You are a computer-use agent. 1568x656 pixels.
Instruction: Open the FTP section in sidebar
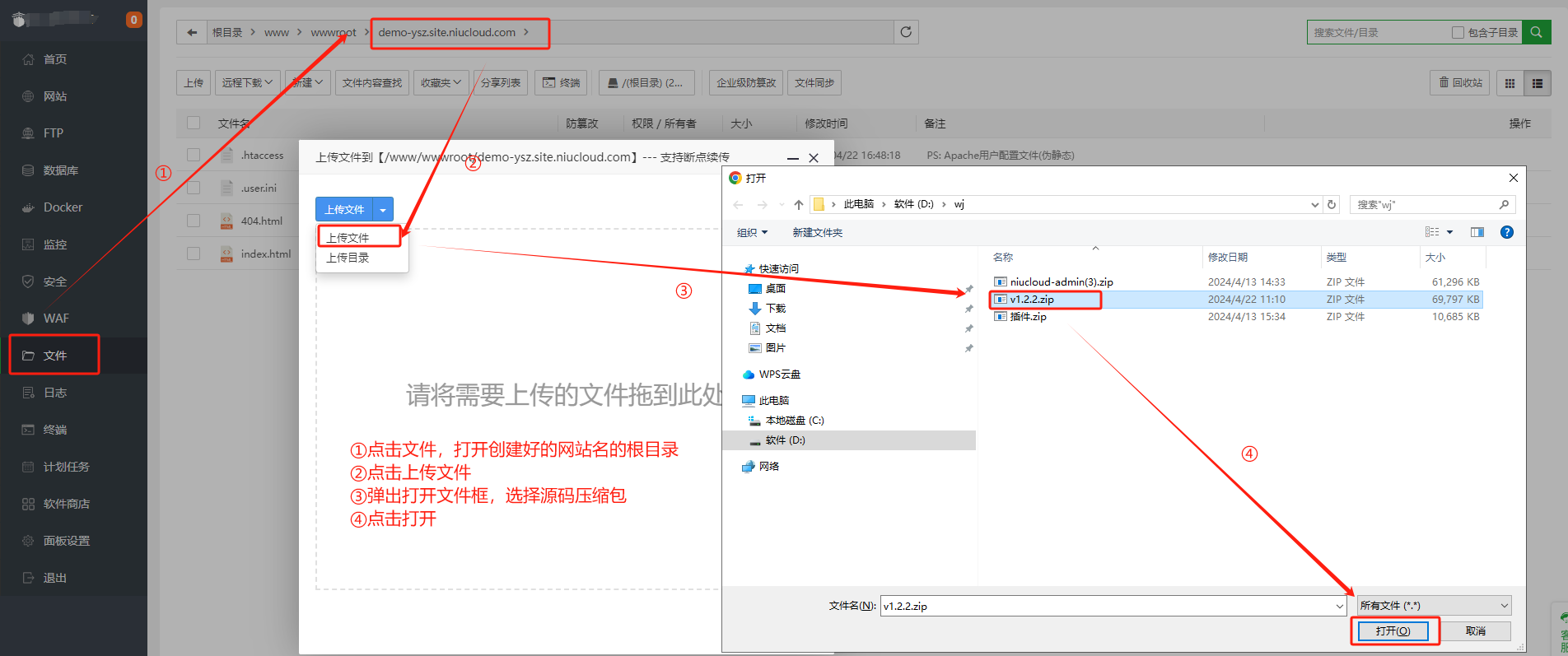pos(54,133)
